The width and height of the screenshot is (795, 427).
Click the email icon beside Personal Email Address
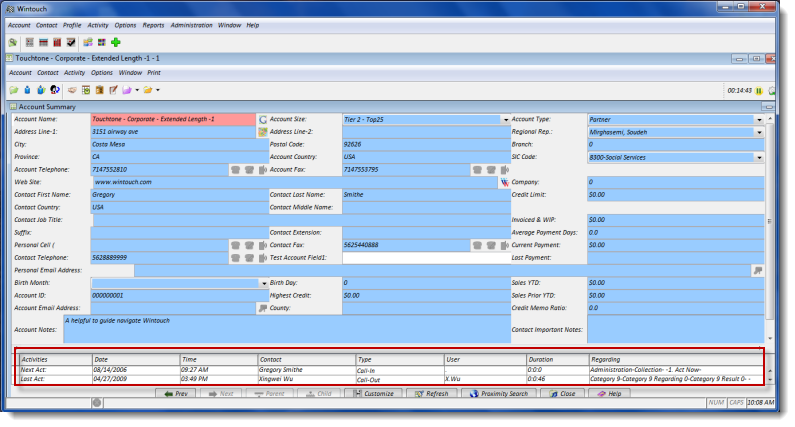(x=757, y=270)
